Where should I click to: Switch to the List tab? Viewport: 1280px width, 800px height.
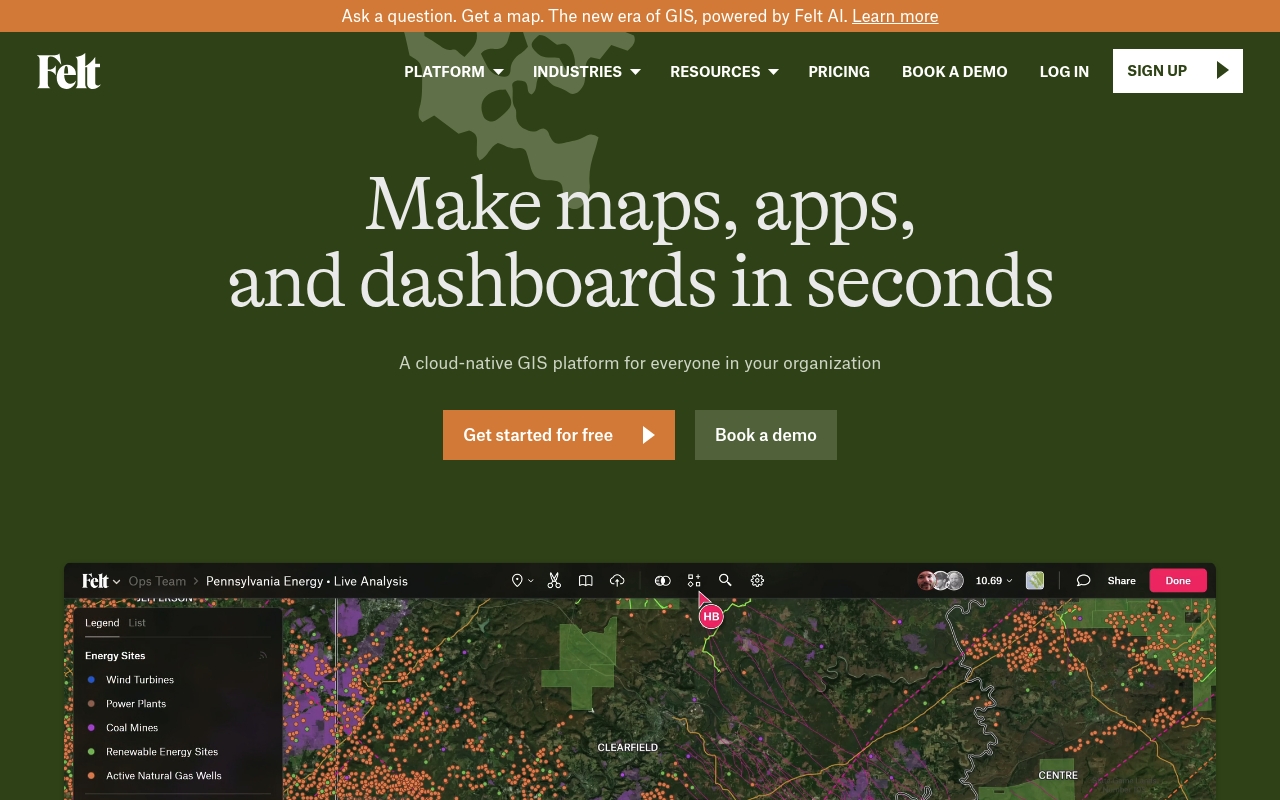pyautogui.click(x=137, y=623)
